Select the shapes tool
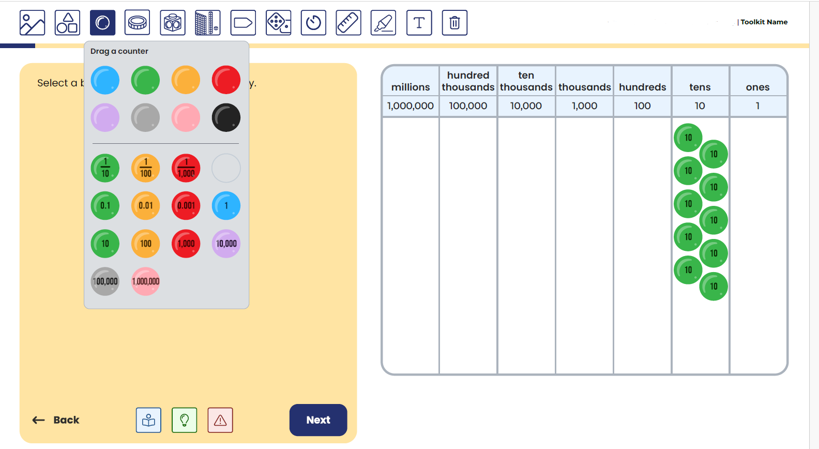 (67, 22)
